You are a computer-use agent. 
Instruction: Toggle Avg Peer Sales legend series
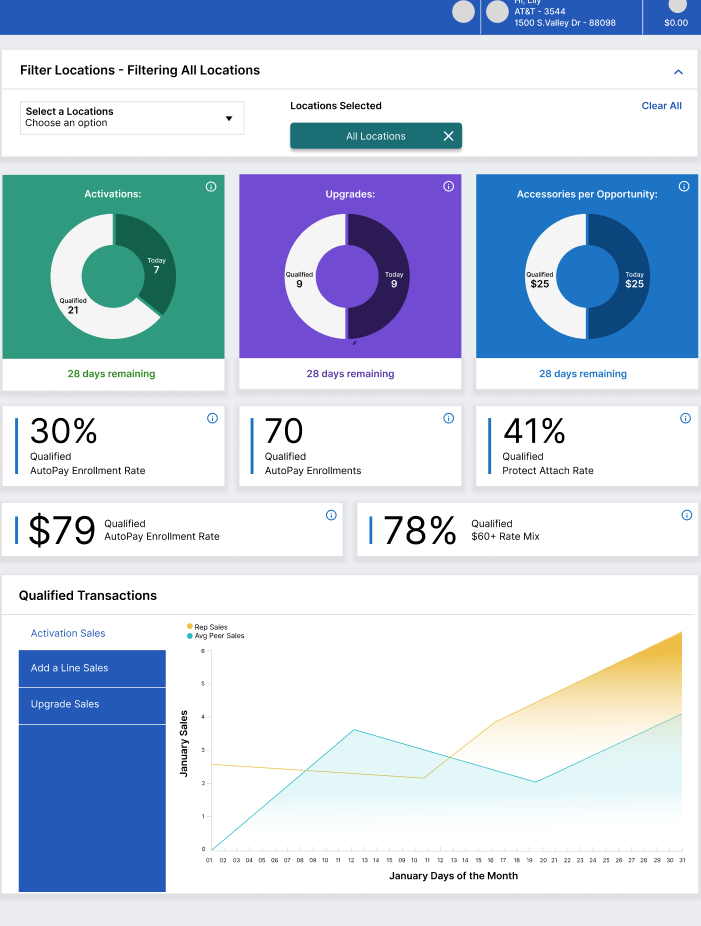tap(218, 636)
